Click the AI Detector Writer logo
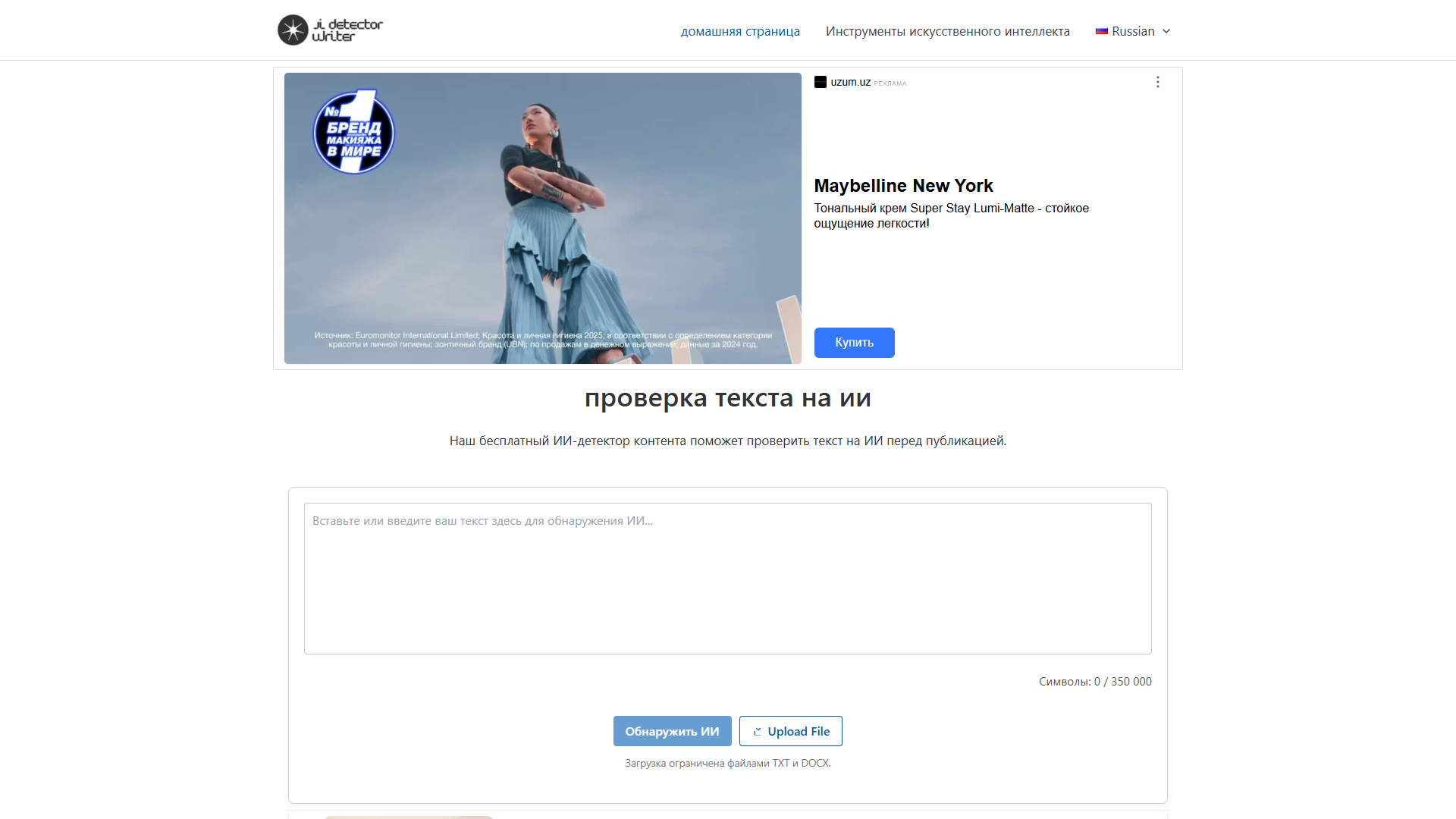Image resolution: width=1456 pixels, height=819 pixels. coord(331,30)
